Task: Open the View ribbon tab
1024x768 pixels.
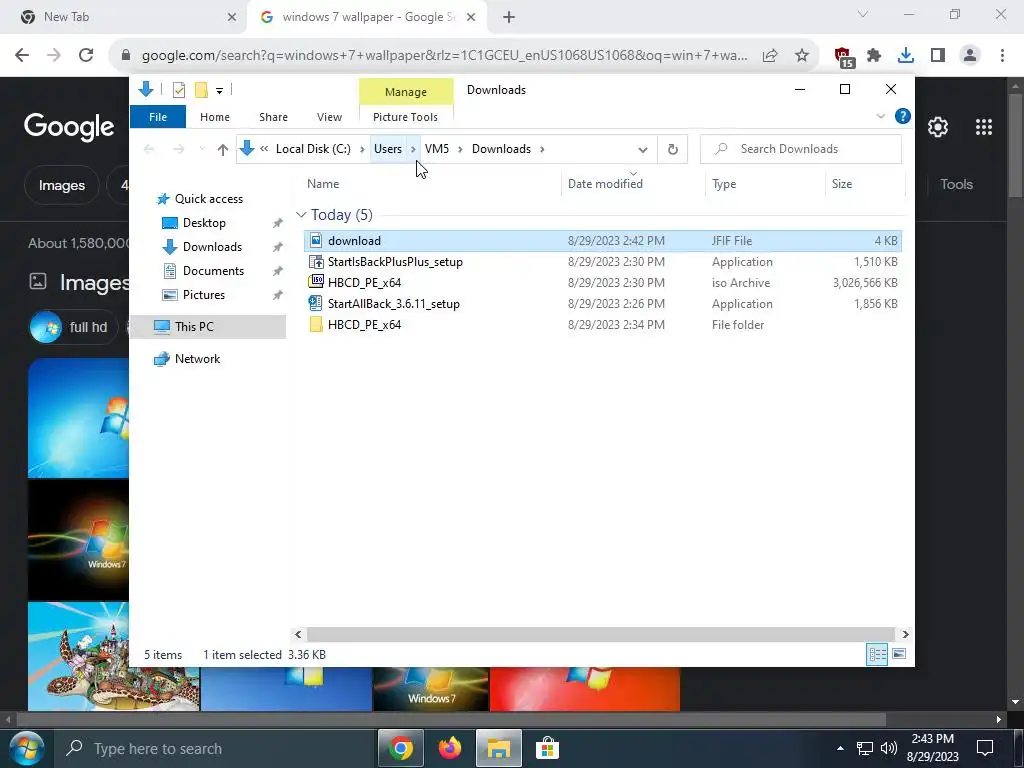Action: tap(329, 117)
